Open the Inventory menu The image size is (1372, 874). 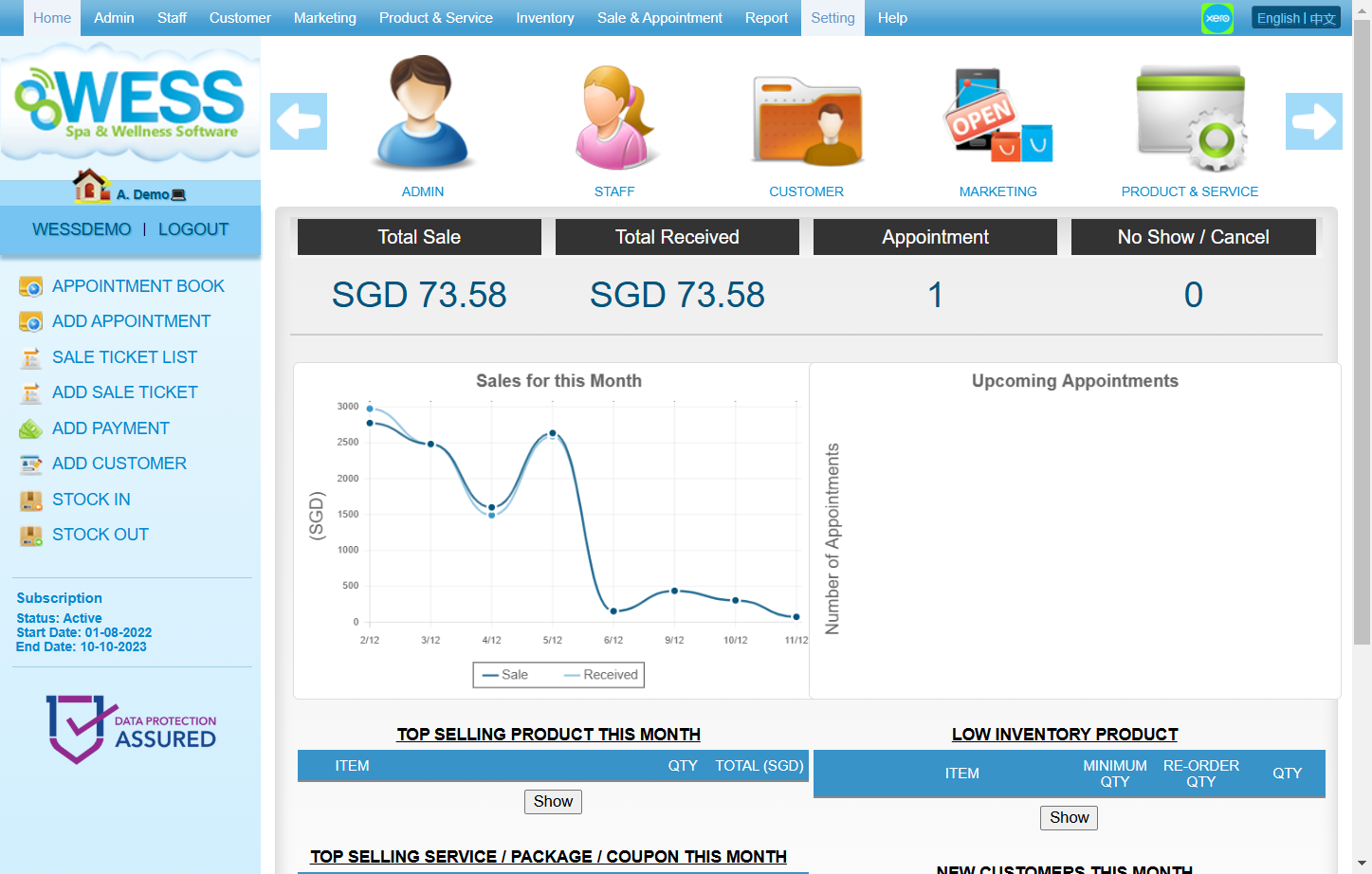(x=545, y=18)
